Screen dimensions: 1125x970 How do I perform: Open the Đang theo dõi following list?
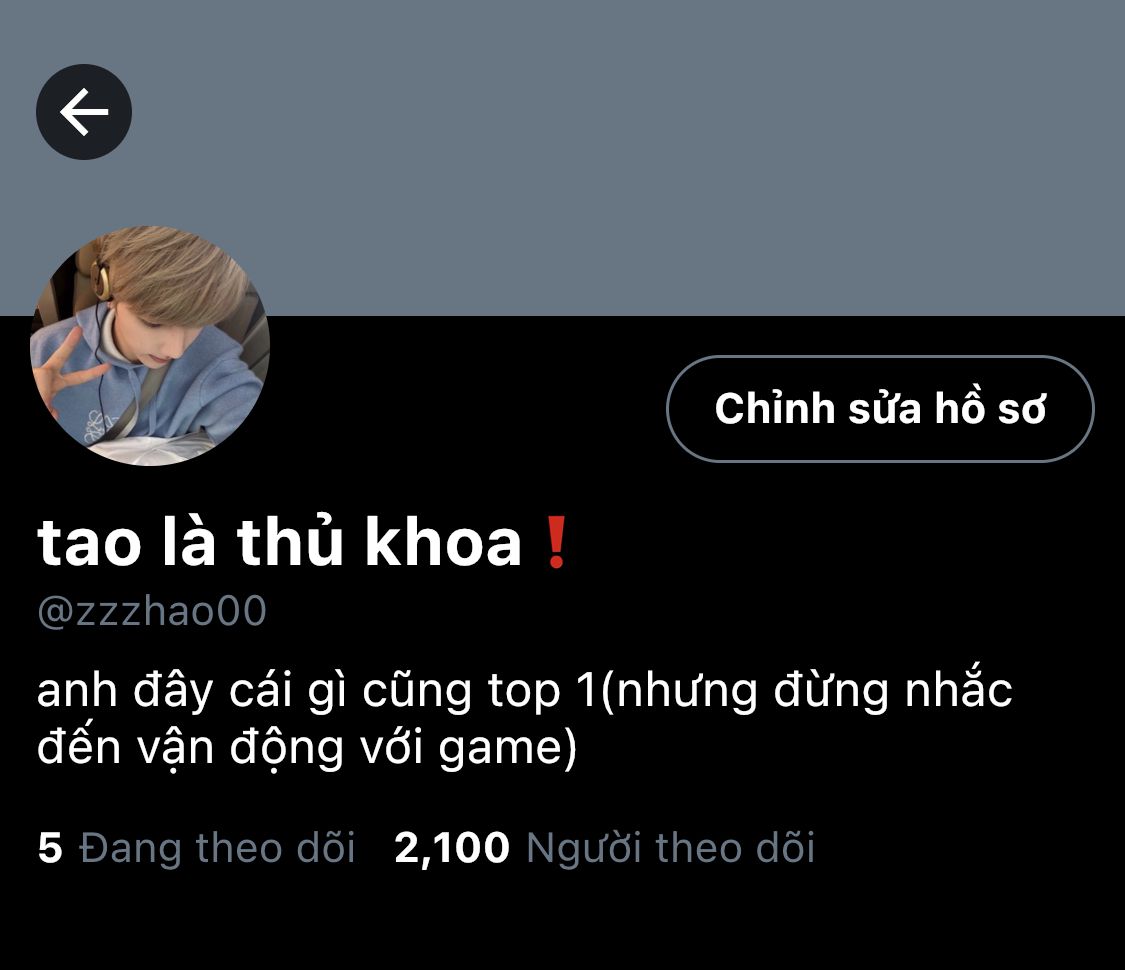point(217,848)
